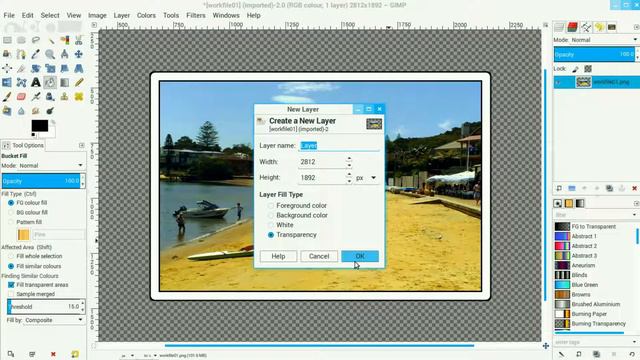Image resolution: width=640 pixels, height=360 pixels.
Task: Select the Paintbrush tool
Action: (x=7, y=97)
